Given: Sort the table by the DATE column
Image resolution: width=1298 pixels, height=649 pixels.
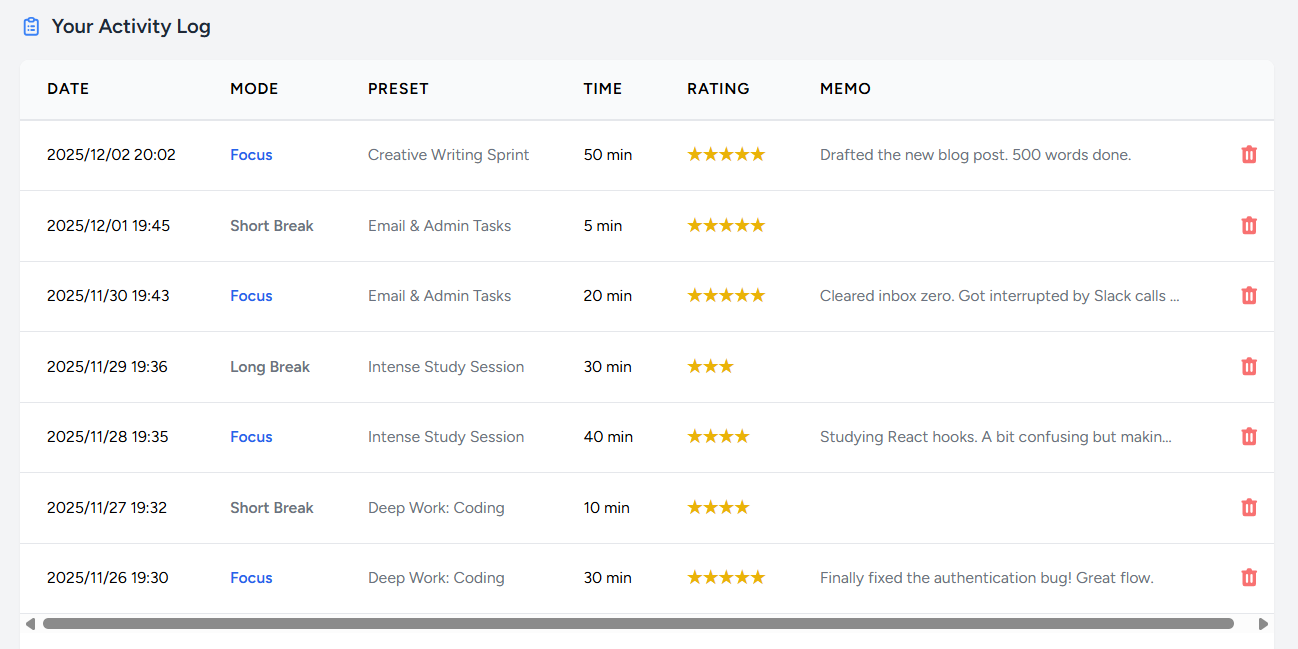Looking at the screenshot, I should [68, 88].
